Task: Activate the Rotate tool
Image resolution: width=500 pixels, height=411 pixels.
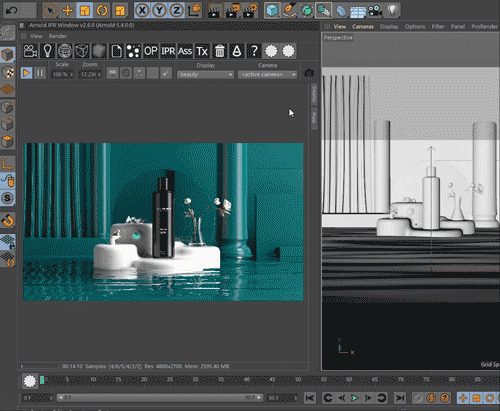Action: point(102,11)
